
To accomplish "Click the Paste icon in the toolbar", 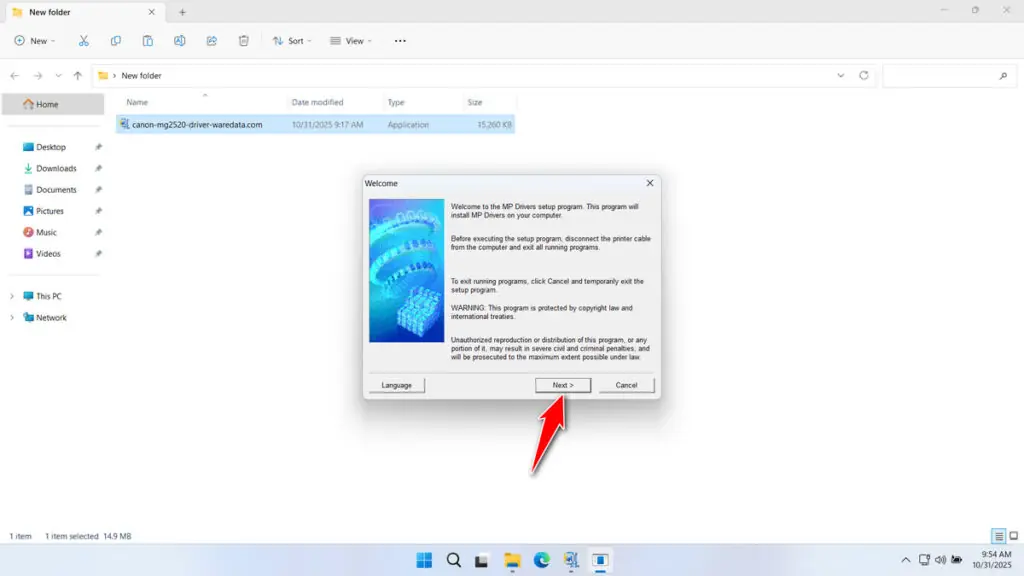I will (147, 41).
